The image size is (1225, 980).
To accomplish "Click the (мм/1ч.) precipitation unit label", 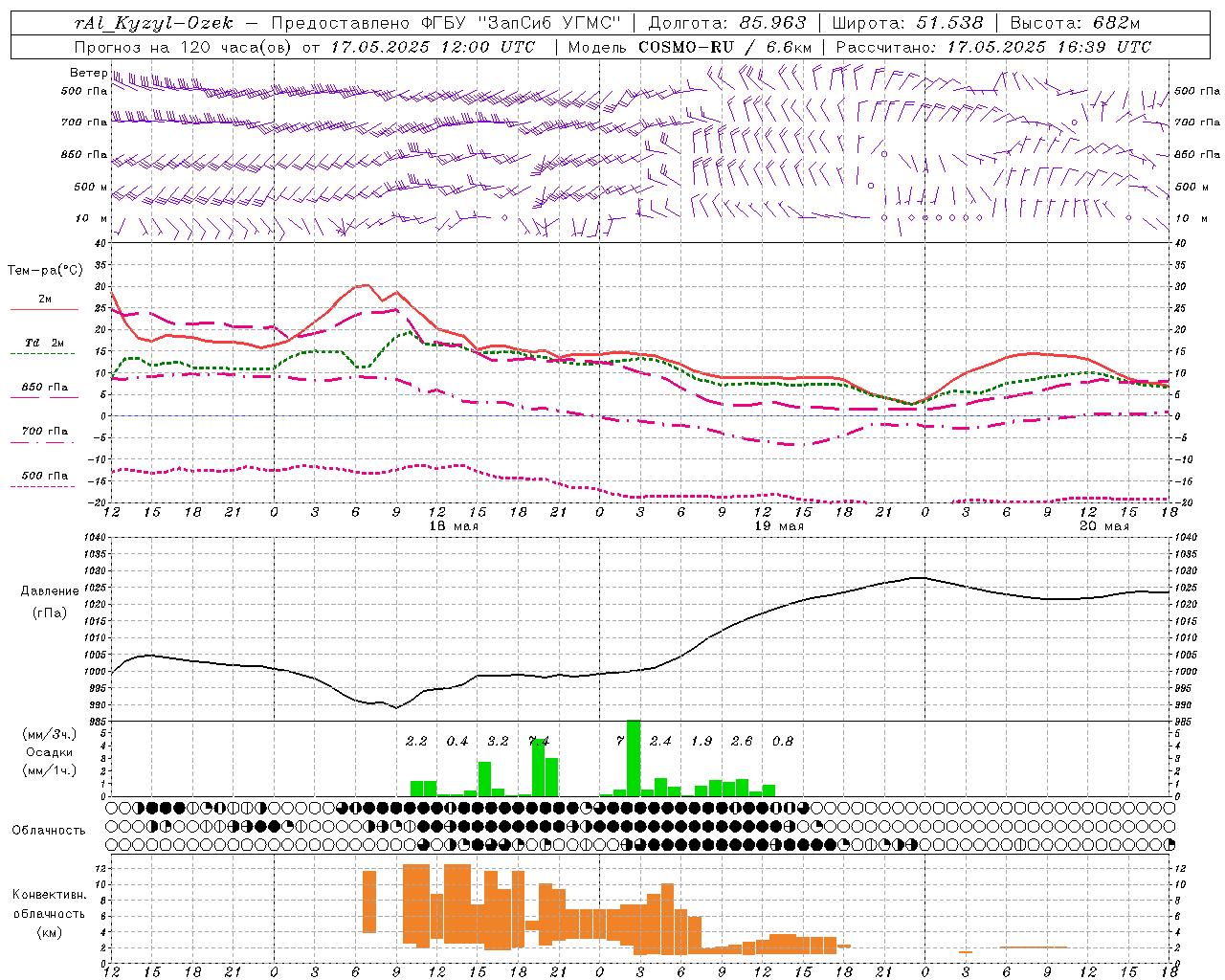I will coord(48,770).
